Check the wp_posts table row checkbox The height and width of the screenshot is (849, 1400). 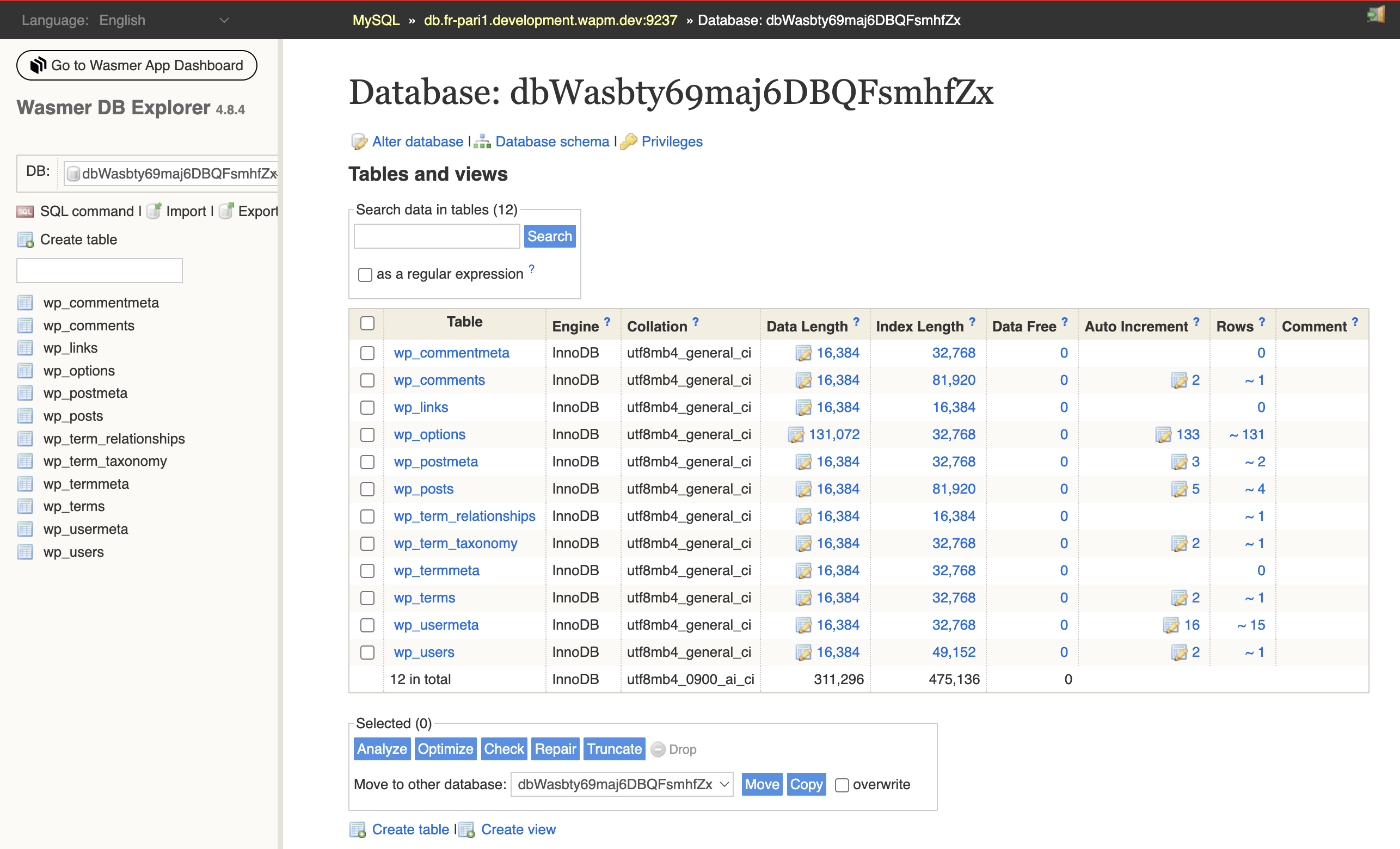[x=367, y=489]
